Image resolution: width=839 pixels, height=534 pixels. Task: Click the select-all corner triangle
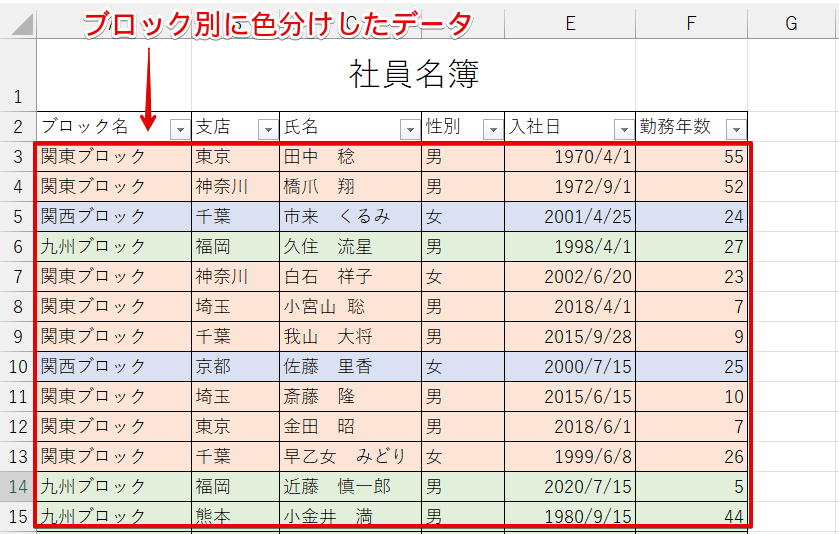click(x=21, y=24)
